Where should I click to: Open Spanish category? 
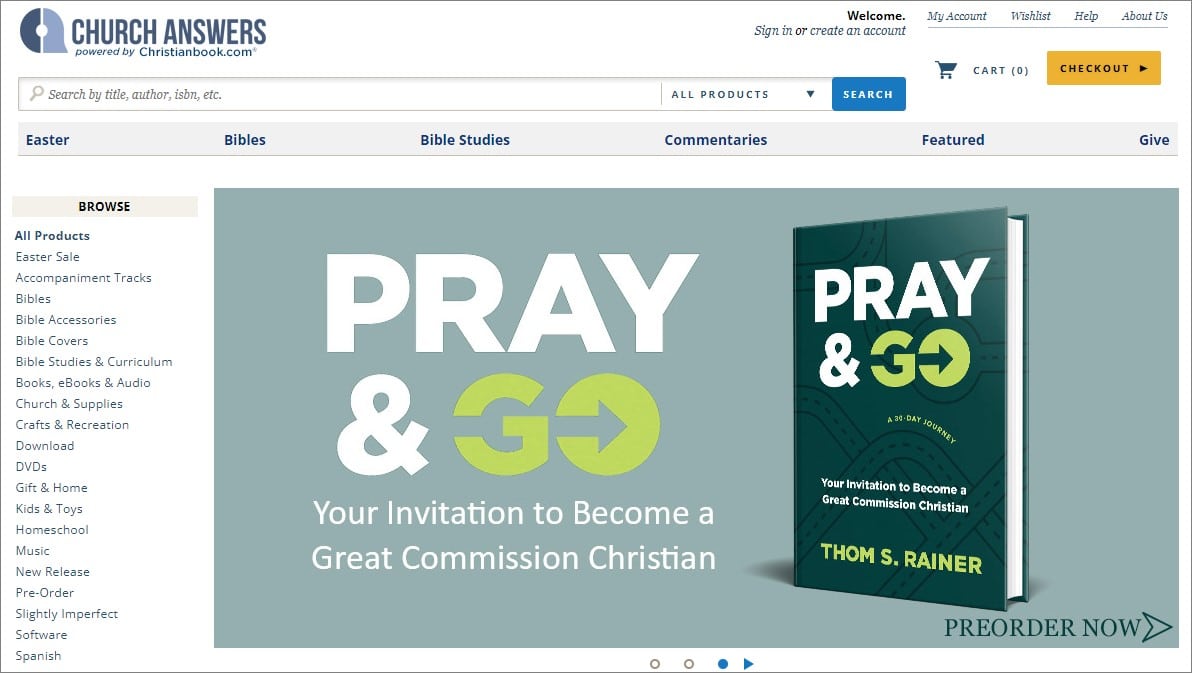coord(38,656)
